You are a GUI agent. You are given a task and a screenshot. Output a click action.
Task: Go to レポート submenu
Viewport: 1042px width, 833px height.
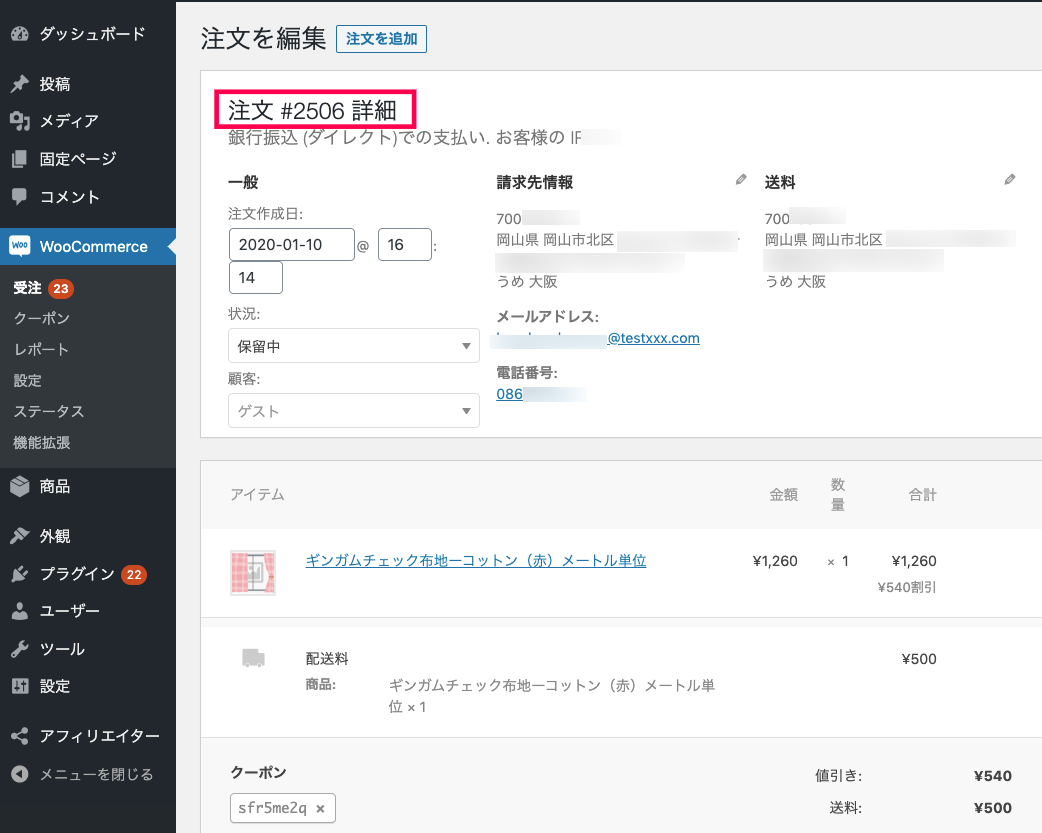[x=41, y=350]
